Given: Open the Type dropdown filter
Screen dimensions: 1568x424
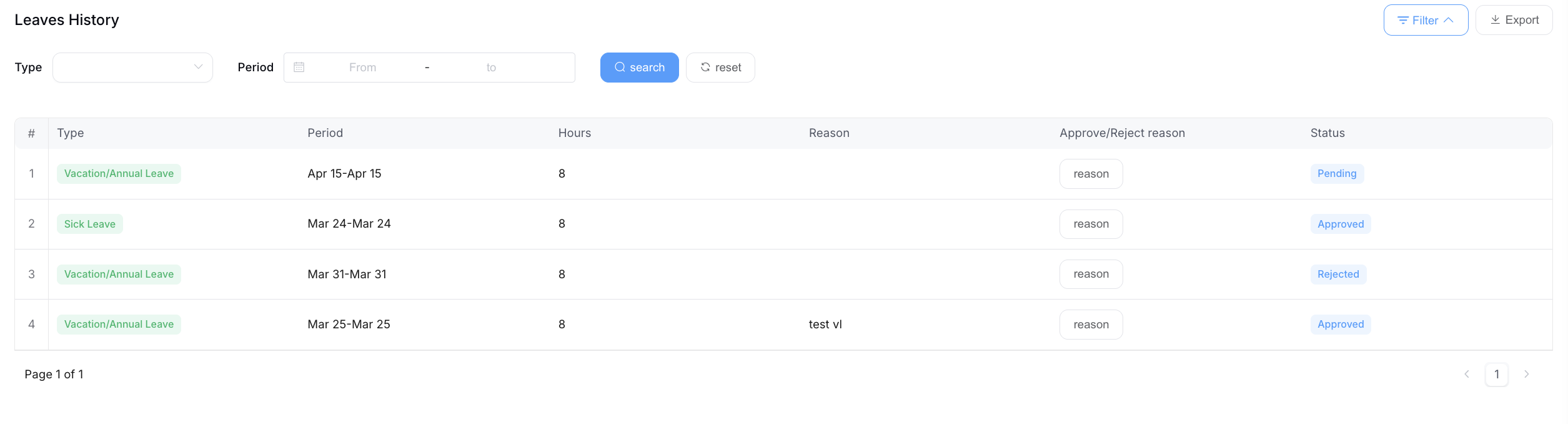Looking at the screenshot, I should pos(132,68).
